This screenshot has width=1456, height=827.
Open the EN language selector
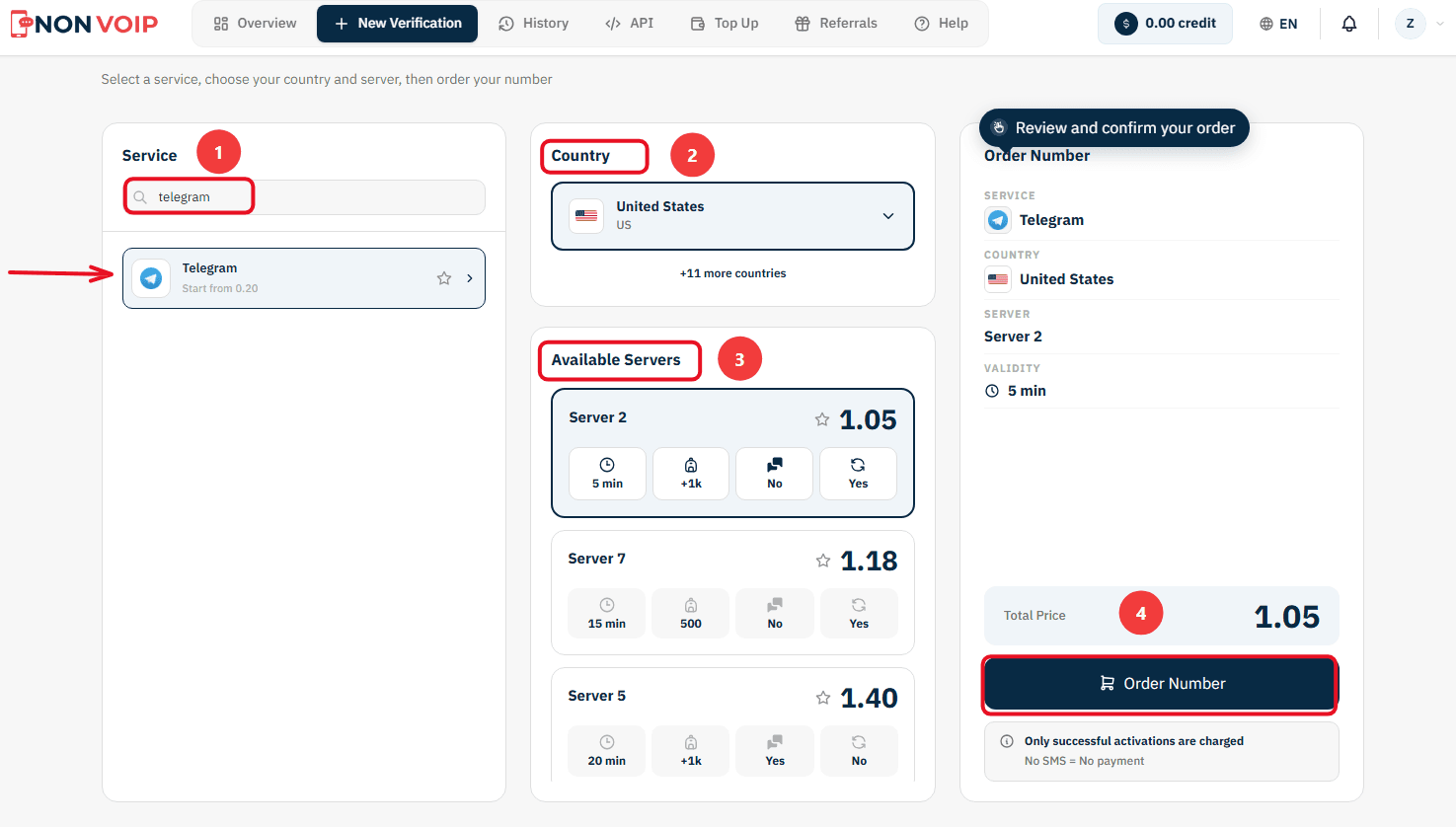tap(1278, 24)
